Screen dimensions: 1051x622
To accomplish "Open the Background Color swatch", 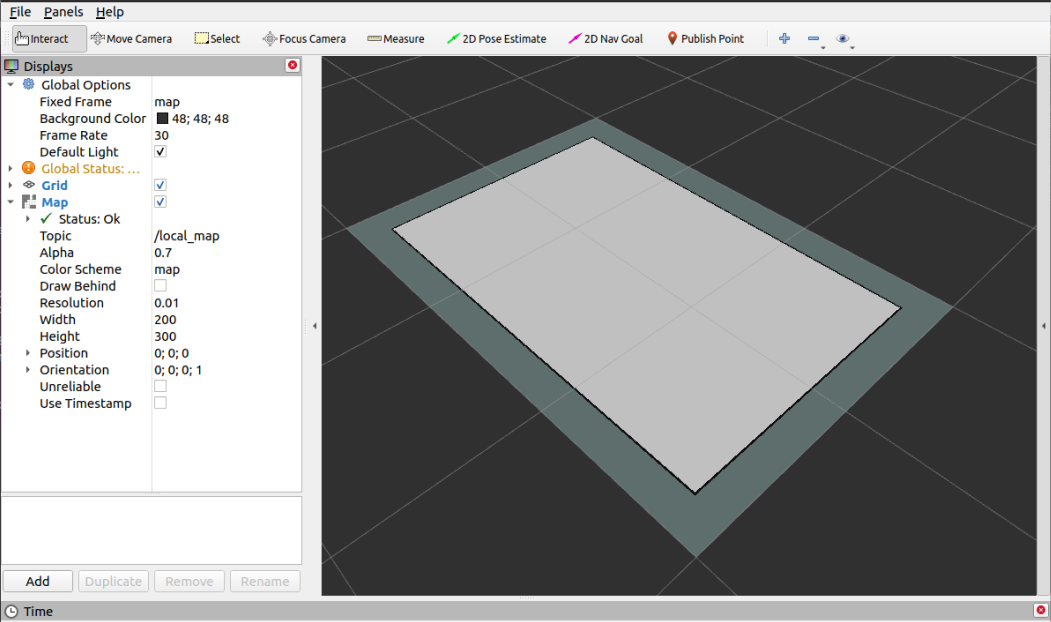I will click(x=160, y=118).
